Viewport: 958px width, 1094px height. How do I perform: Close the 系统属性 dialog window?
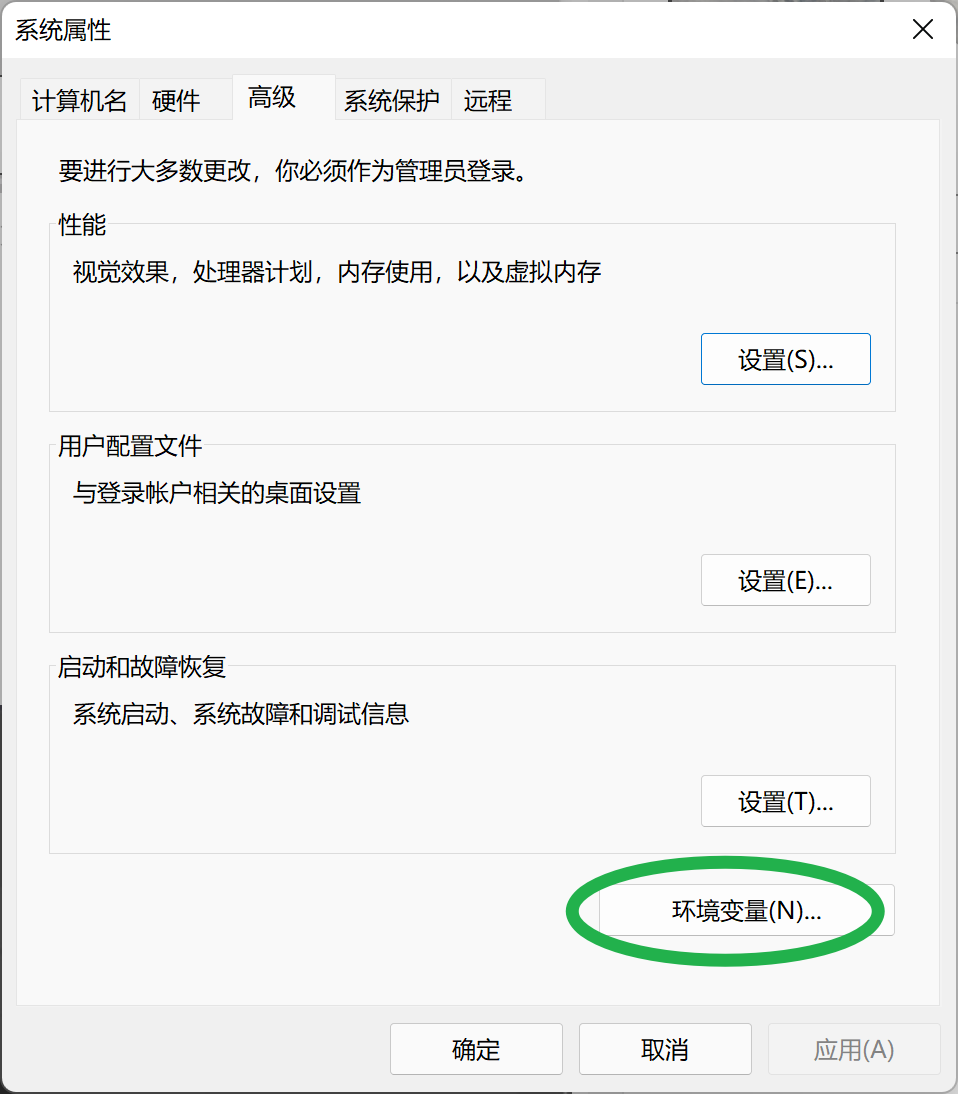[923, 30]
